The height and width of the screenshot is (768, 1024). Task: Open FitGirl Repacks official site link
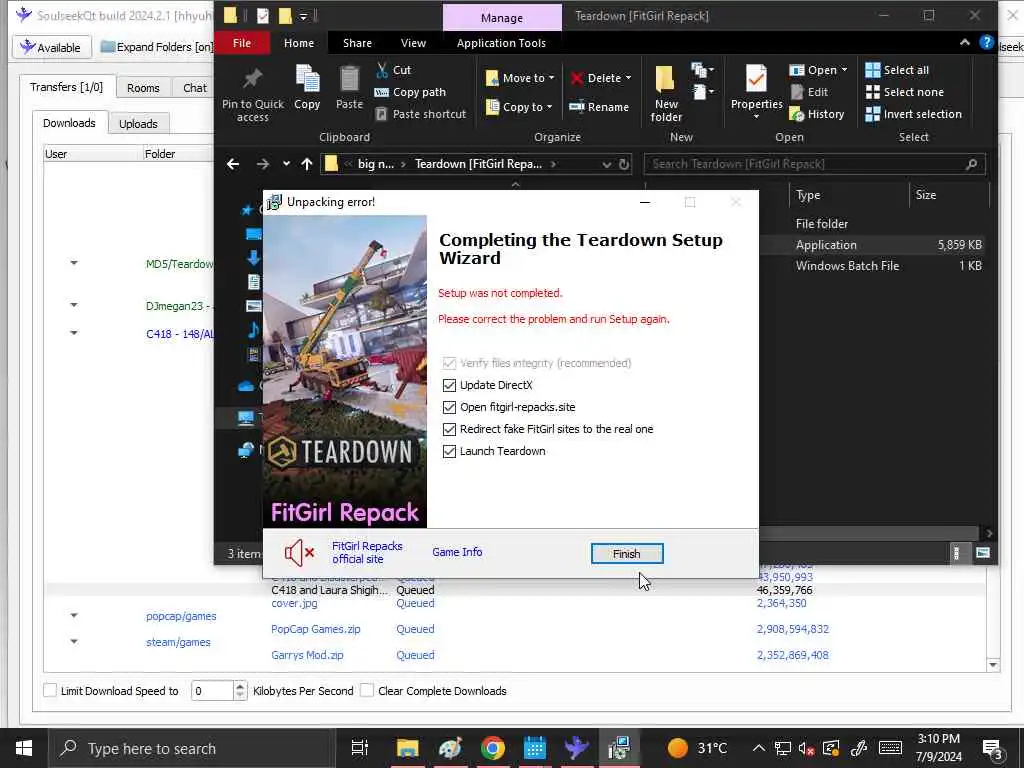pyautogui.click(x=367, y=552)
